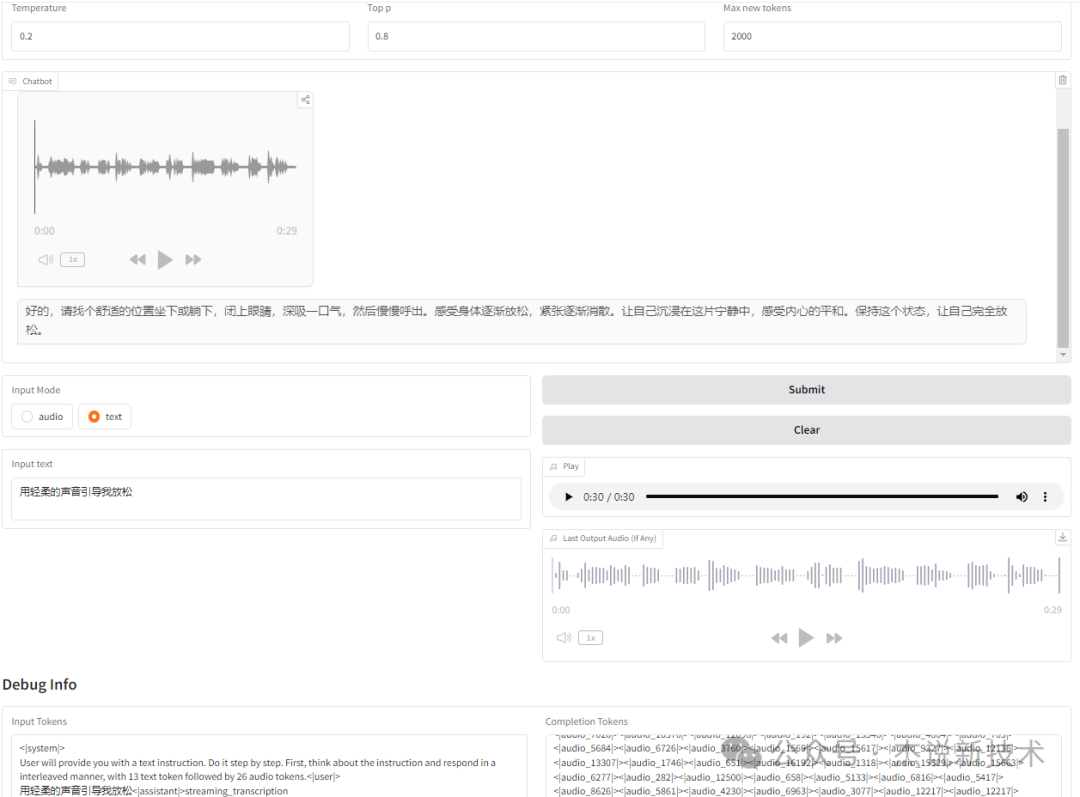Click the Chatbot label tab

30,81
